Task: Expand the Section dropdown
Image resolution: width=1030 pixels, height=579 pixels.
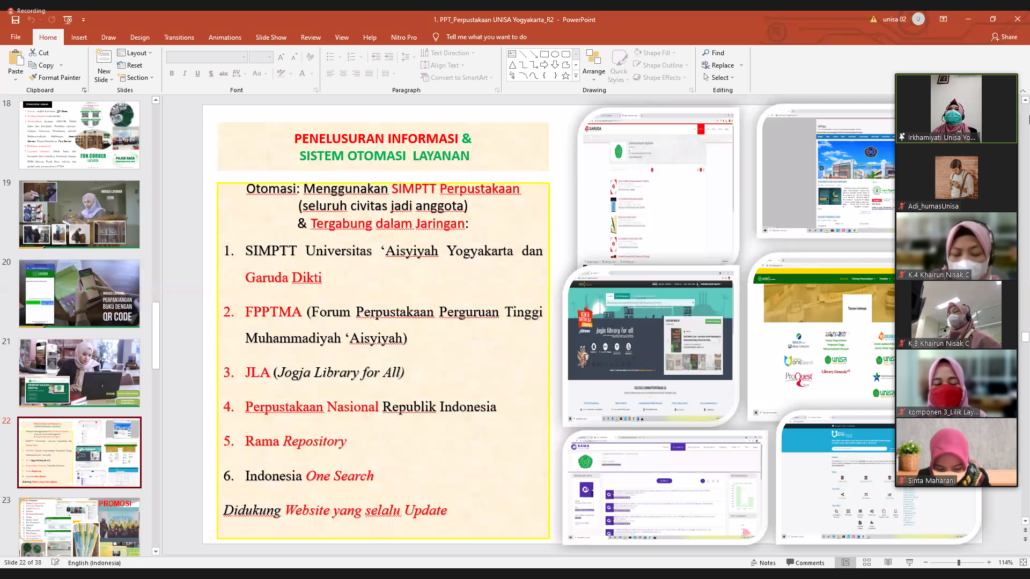Action: coord(135,78)
